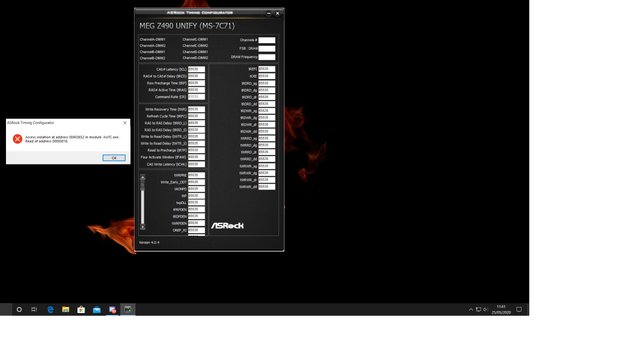The width and height of the screenshot is (640, 360).
Task: Launch Microsoft Edge from the taskbar
Action: point(50,309)
